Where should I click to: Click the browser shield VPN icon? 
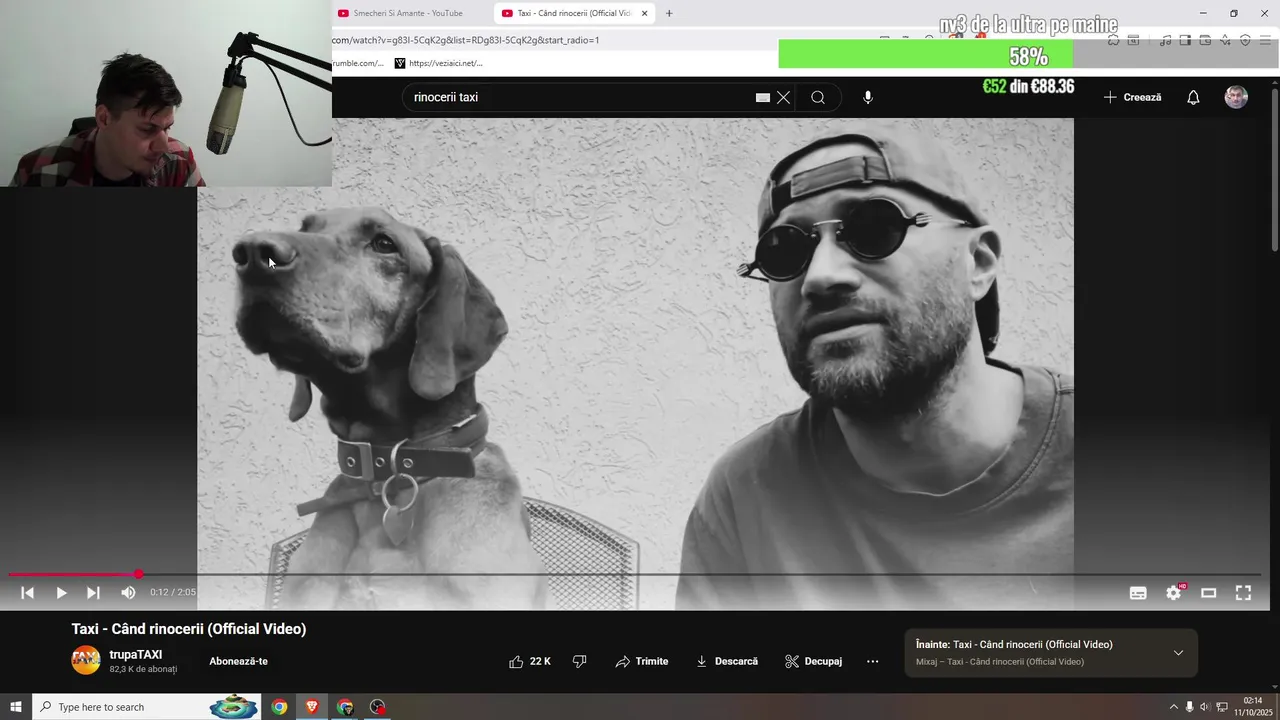tap(1245, 40)
